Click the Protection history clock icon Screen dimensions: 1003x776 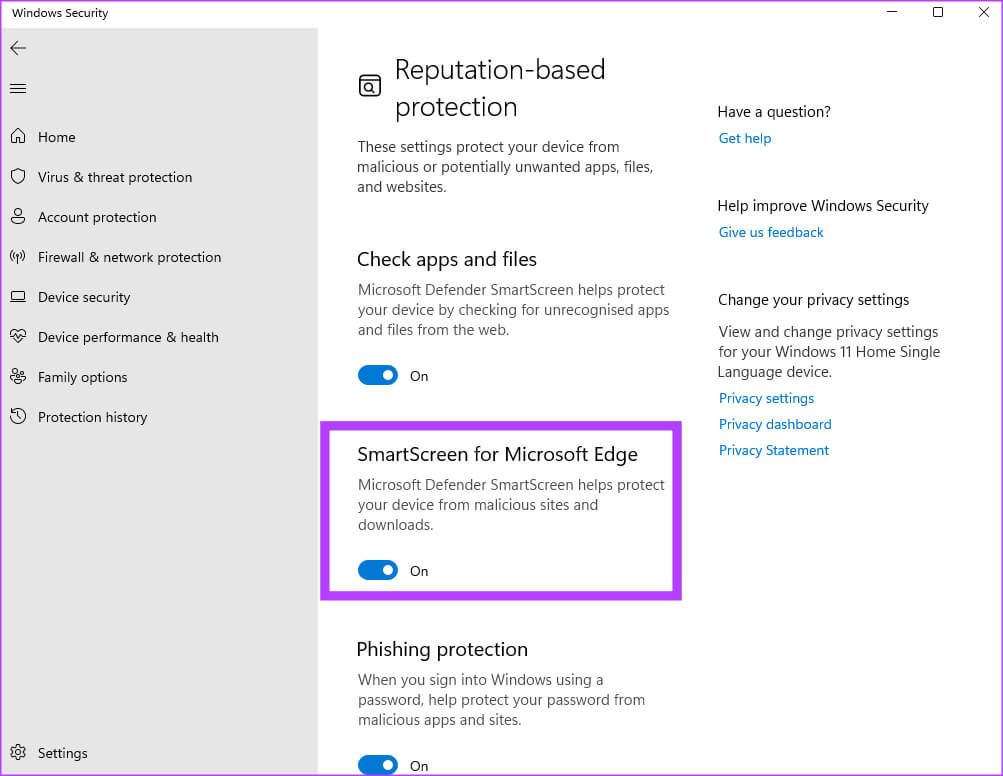coord(18,416)
